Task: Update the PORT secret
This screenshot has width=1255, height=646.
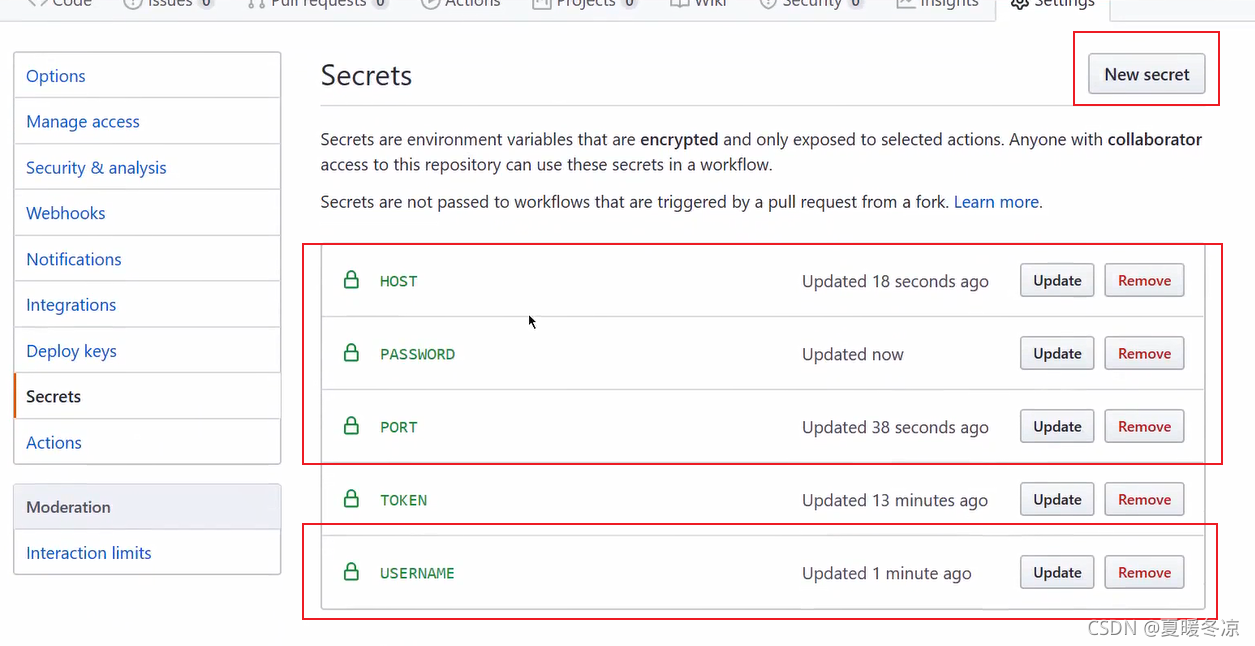Action: tap(1057, 426)
